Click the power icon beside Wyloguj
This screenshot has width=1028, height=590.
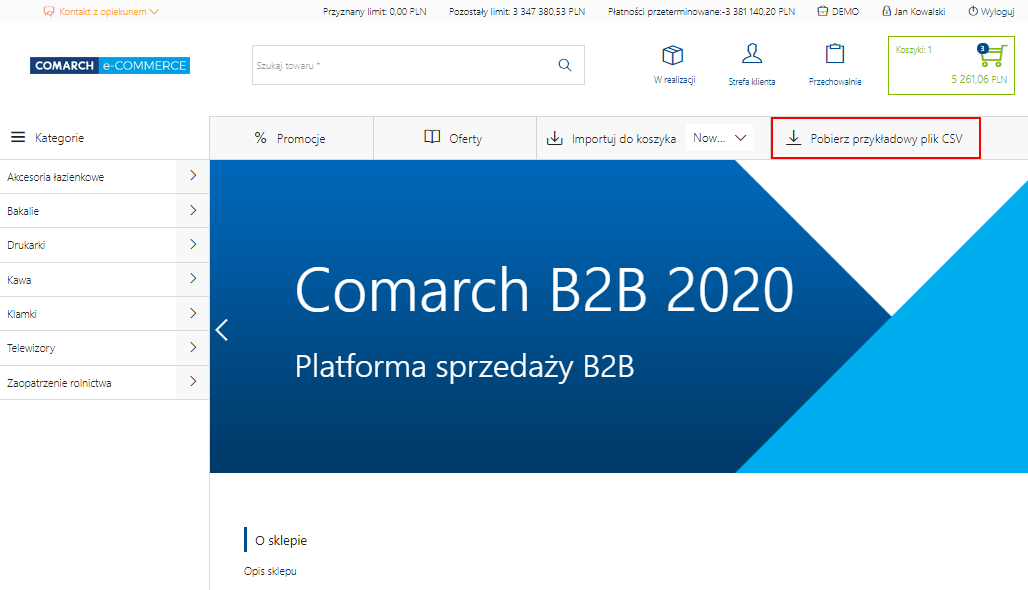click(x=973, y=11)
